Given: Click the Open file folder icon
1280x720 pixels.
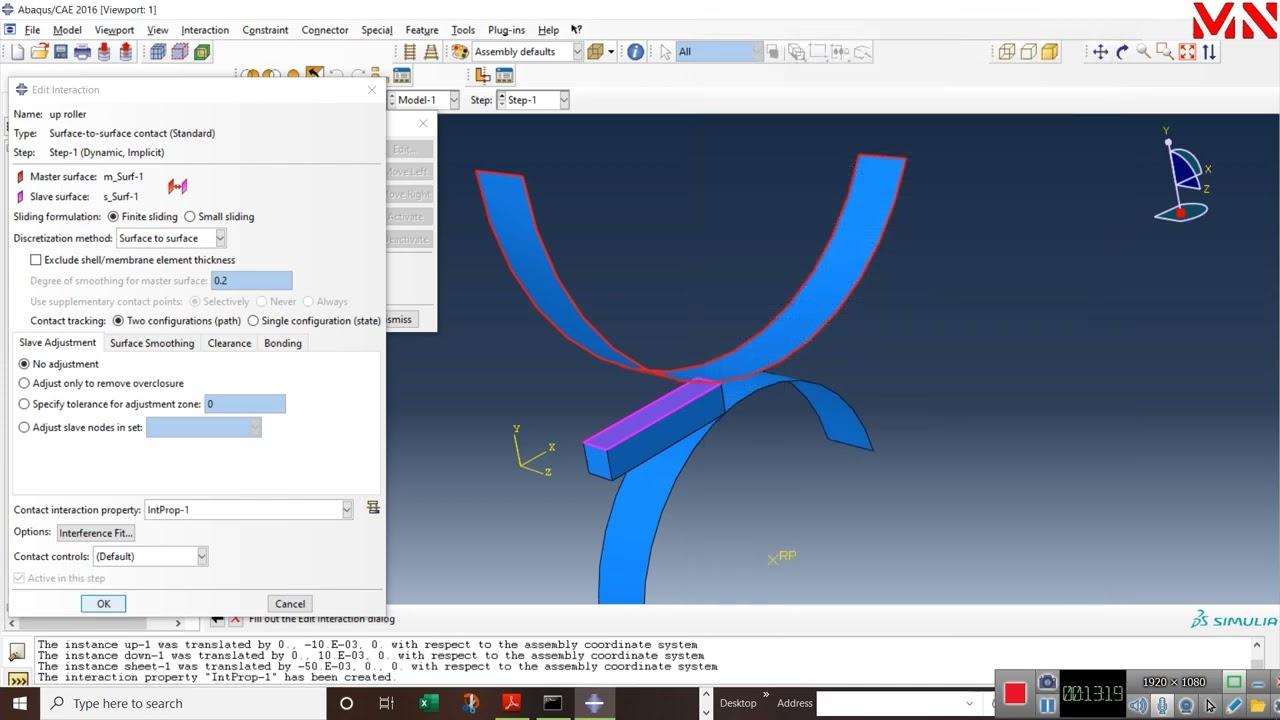Looking at the screenshot, I should point(39,52).
